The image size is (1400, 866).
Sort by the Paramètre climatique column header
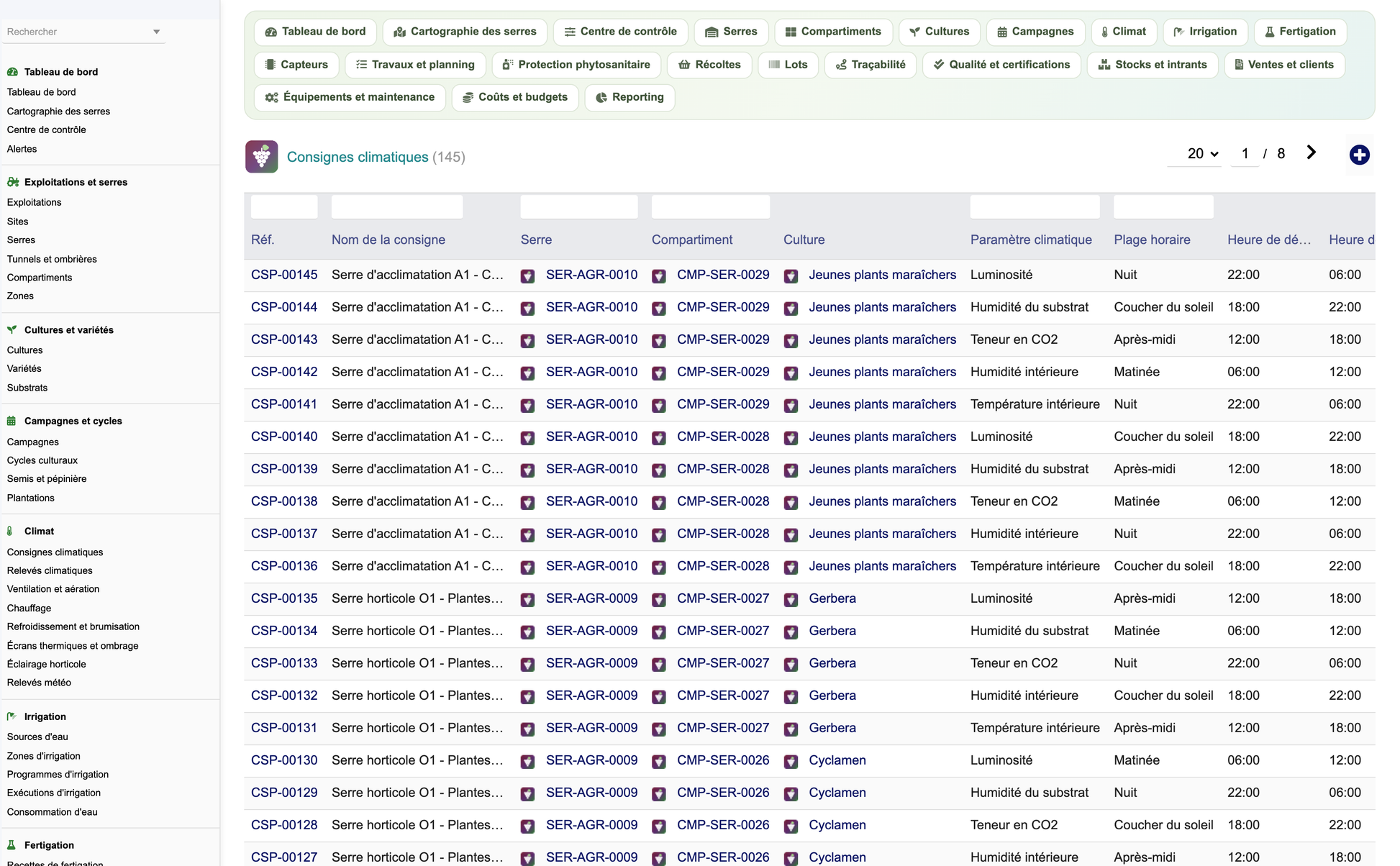1031,240
